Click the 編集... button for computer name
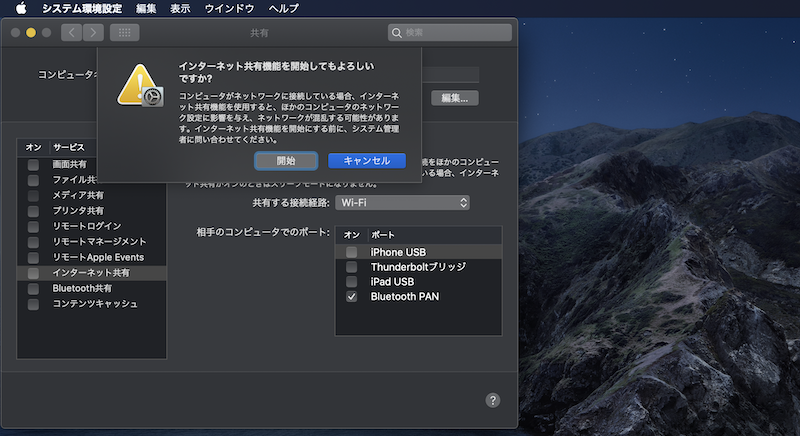 (x=455, y=98)
